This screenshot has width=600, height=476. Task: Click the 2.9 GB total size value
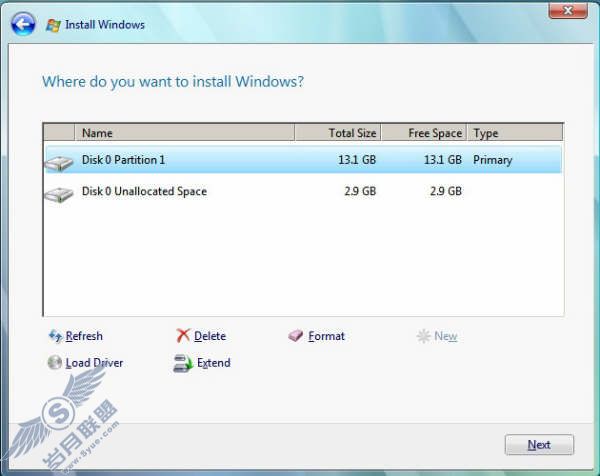click(x=360, y=191)
